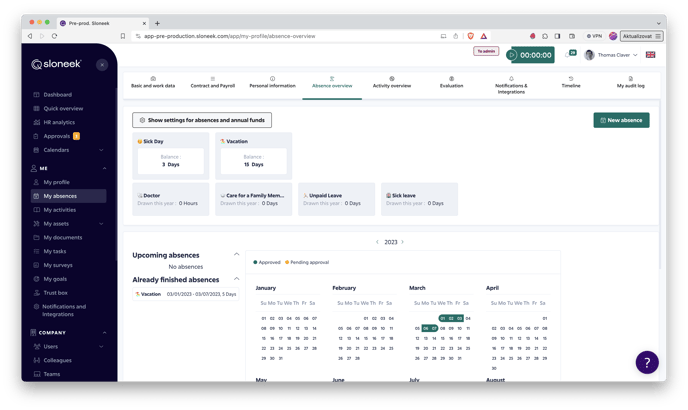Open the Sick Day balance card

171,156
